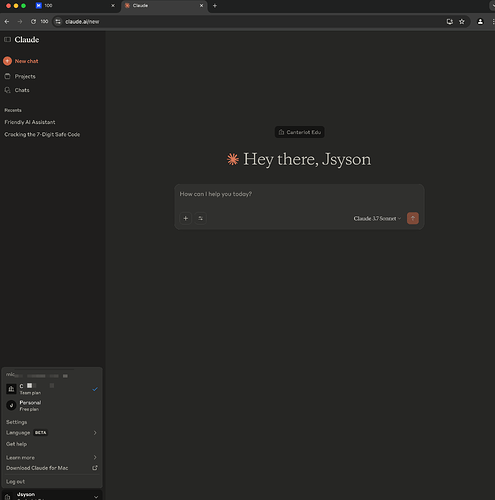Open the Friendly AI Assistant recent chat

pyautogui.click(x=30, y=122)
